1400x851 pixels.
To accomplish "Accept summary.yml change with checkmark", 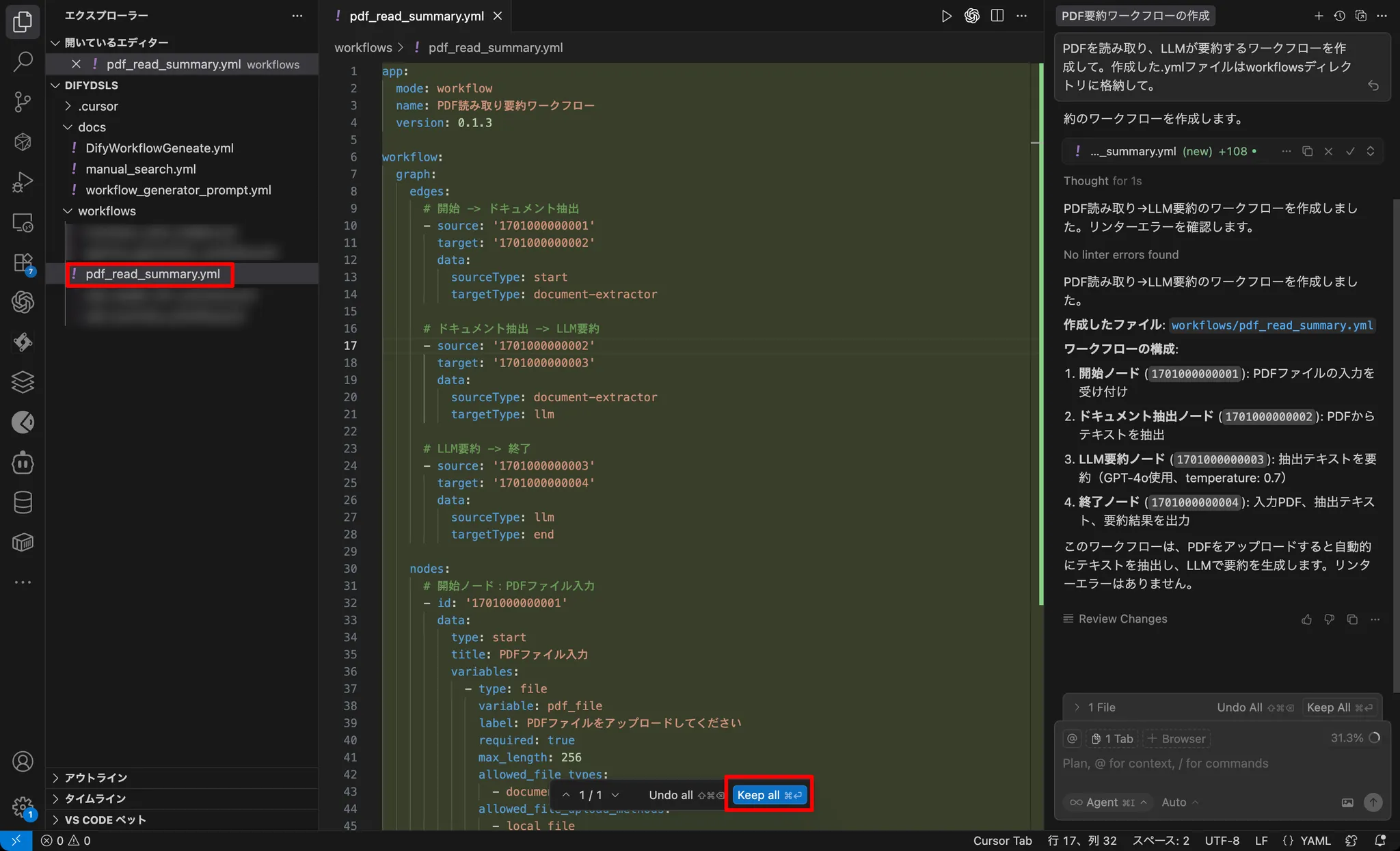I will coord(1350,151).
